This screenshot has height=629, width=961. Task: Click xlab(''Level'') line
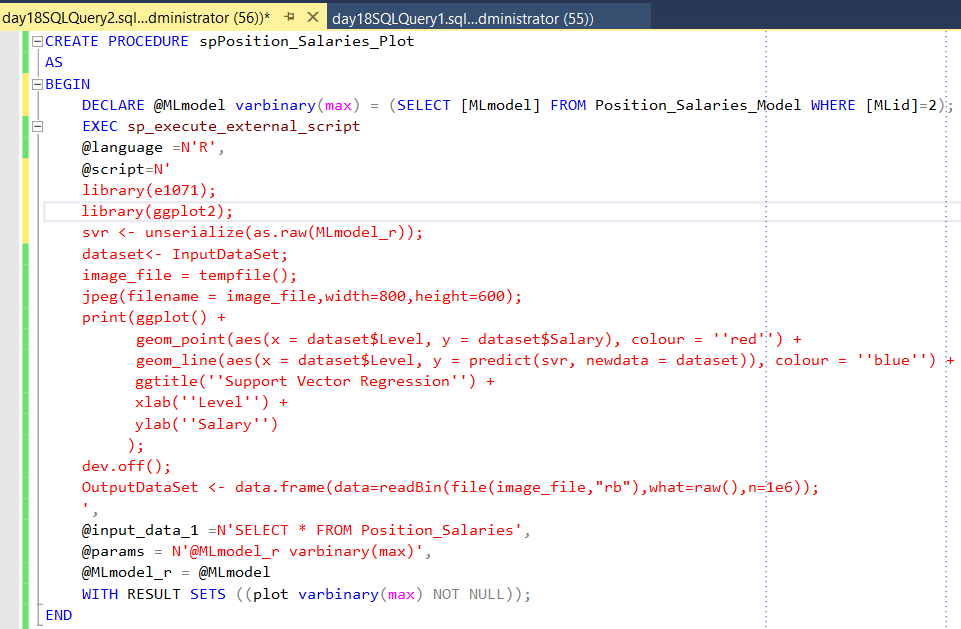tap(211, 403)
